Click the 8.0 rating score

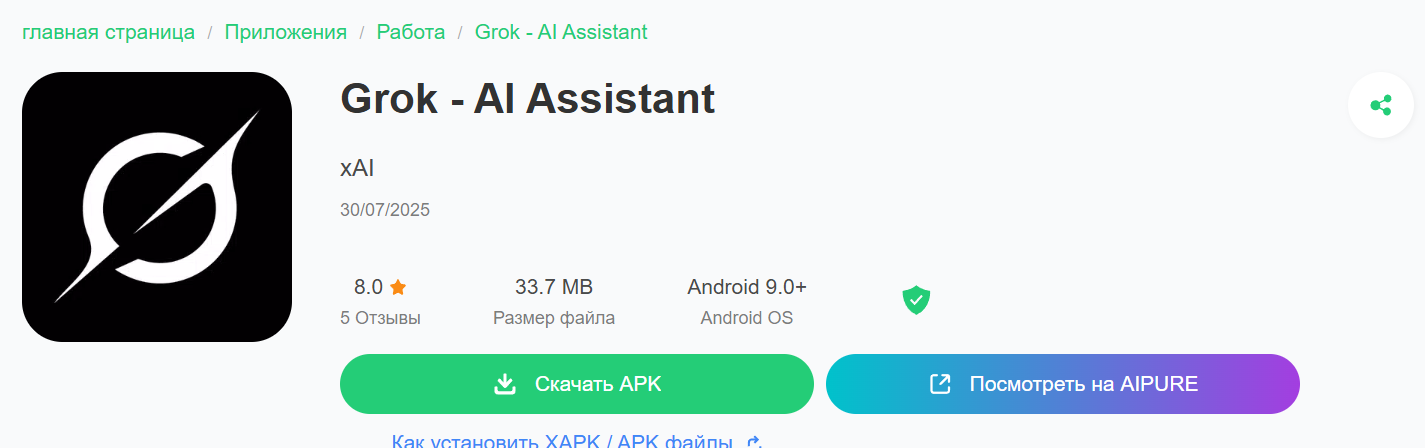click(x=368, y=287)
